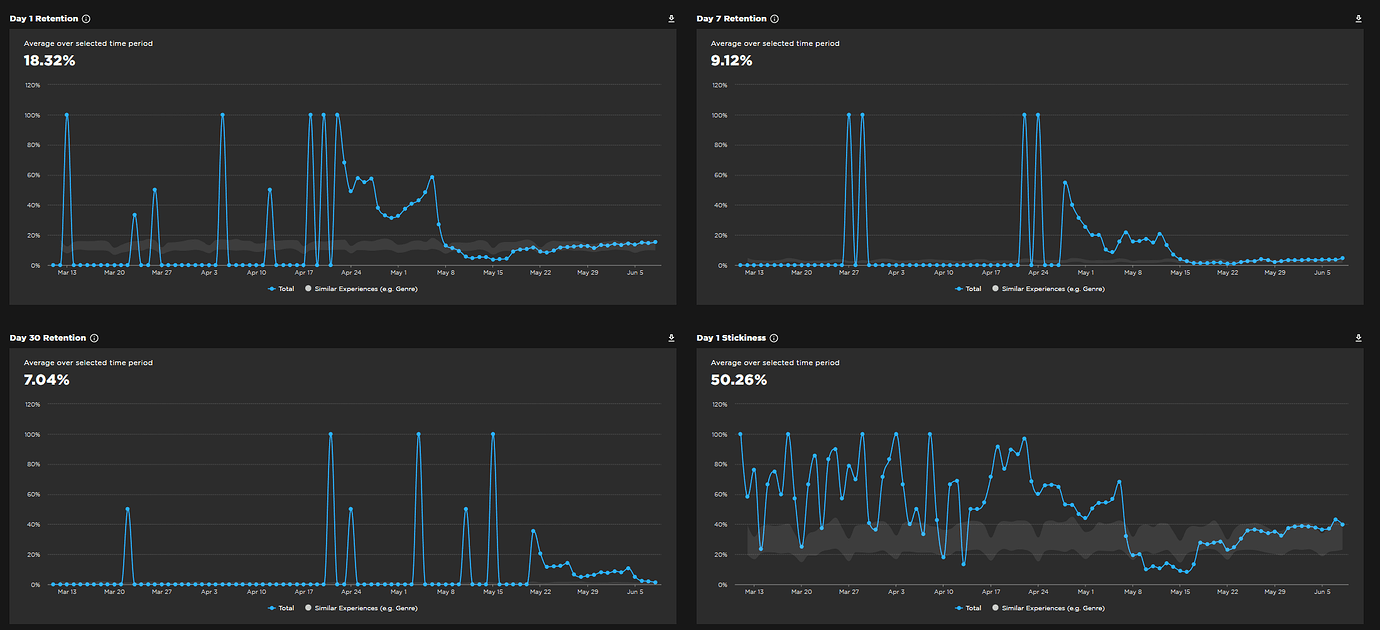Toggle Total series in Day 1 Retention legend
The image size is (1380, 630).
(281, 288)
